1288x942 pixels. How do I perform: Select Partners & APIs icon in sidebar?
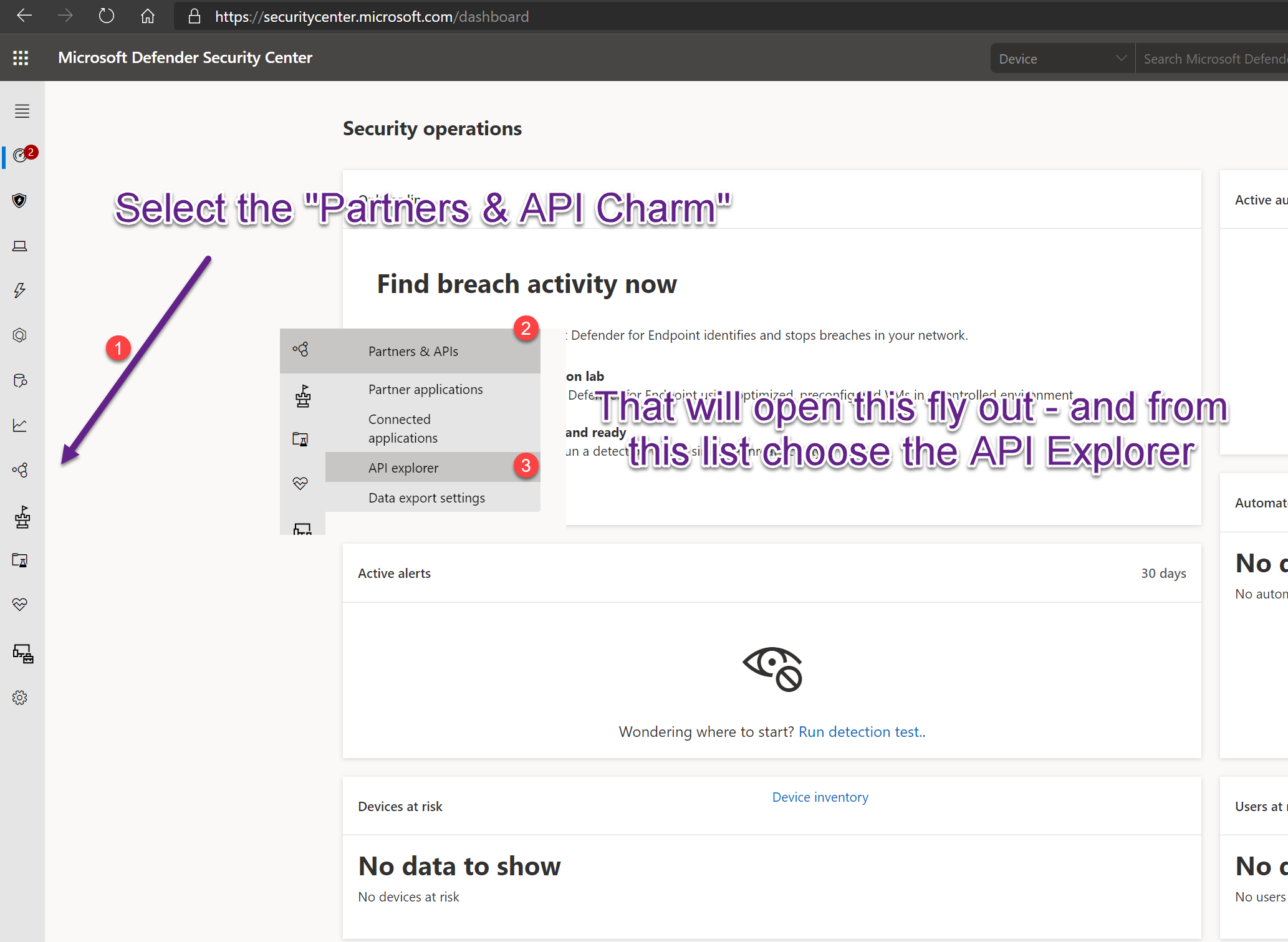20,470
